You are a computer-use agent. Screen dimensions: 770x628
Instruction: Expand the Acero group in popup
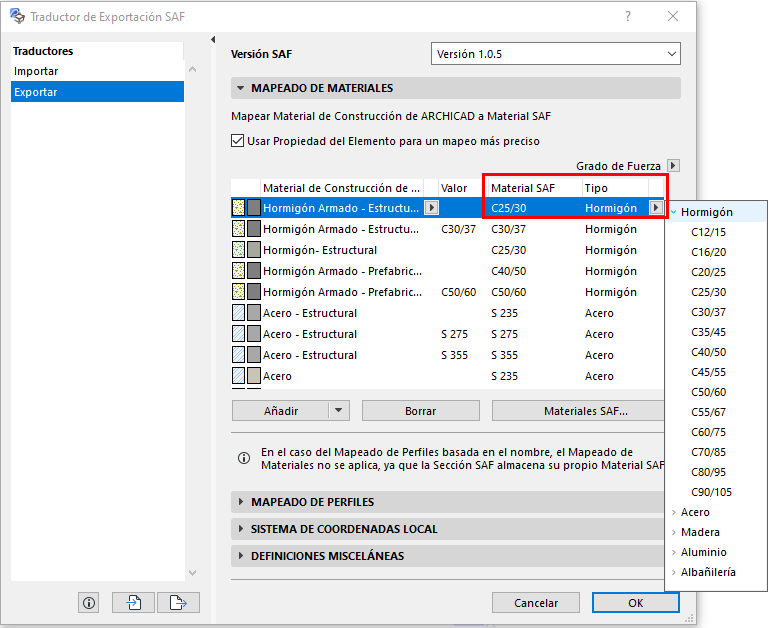pos(673,512)
